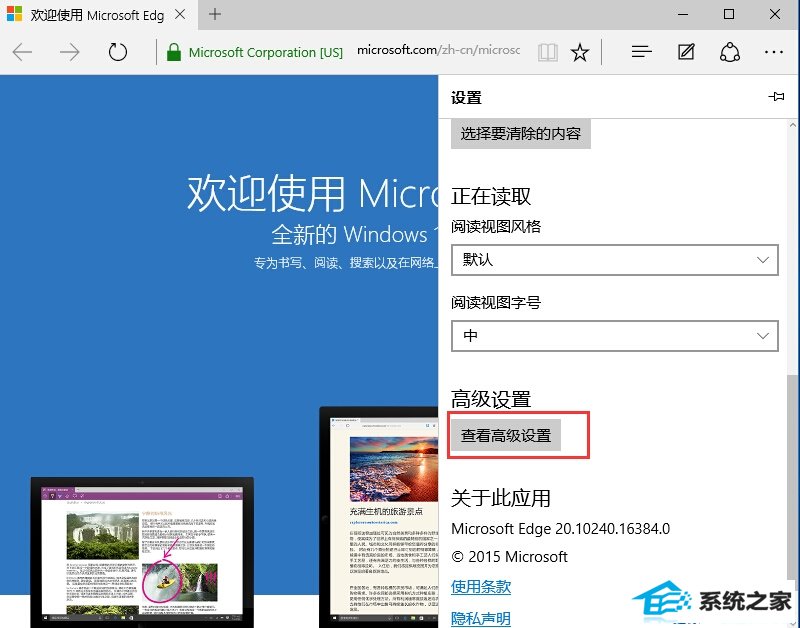Open the 使用条款 link
This screenshot has width=800, height=628.
pyautogui.click(x=481, y=587)
